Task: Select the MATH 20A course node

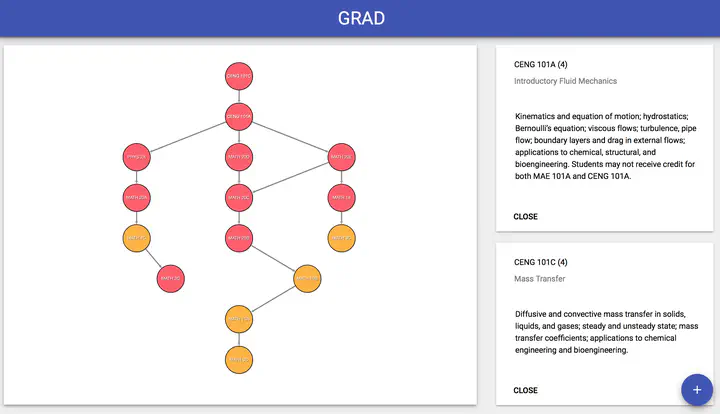Action: pos(136,197)
